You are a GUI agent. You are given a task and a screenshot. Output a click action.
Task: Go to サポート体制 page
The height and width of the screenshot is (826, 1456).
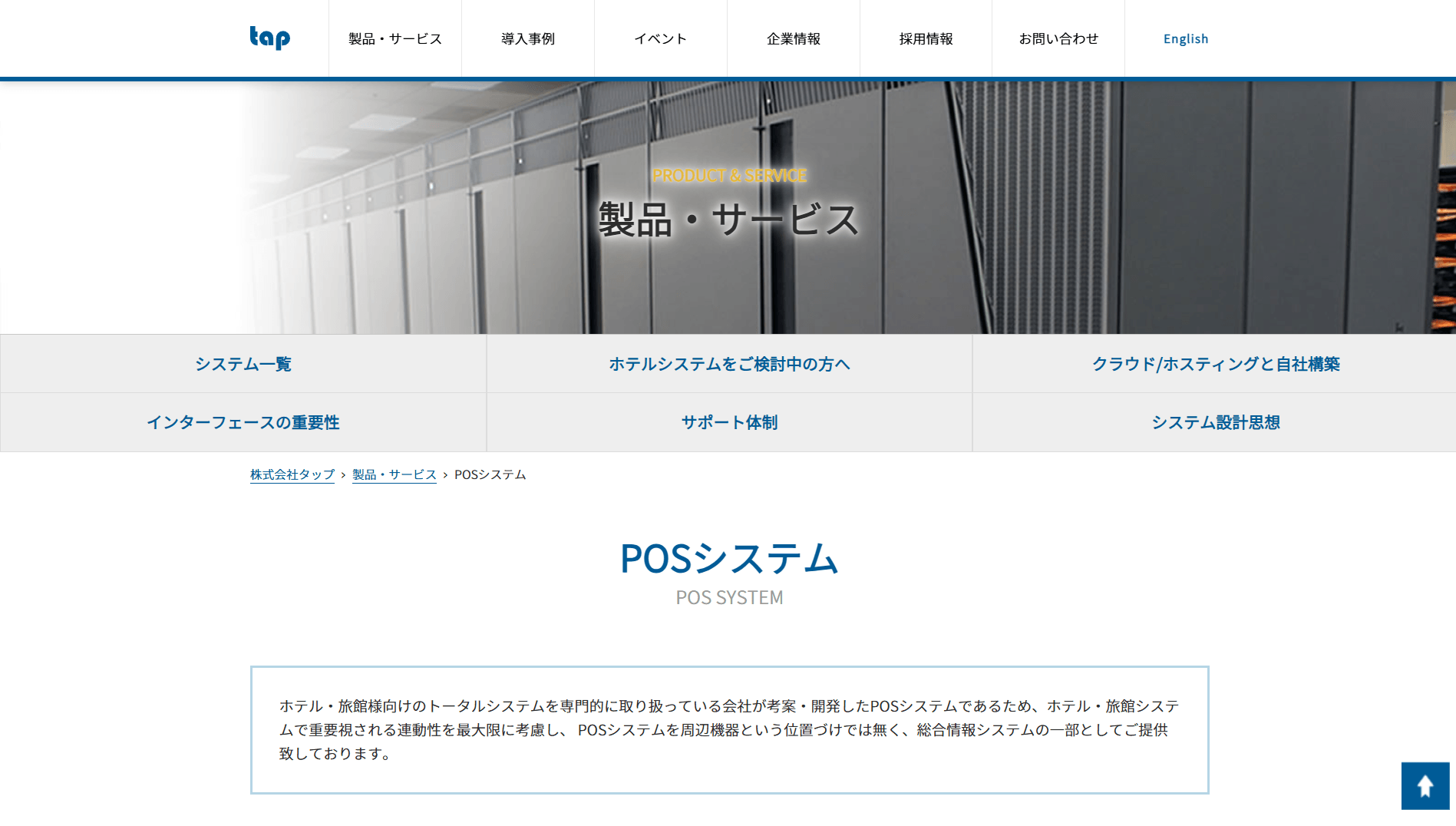(729, 422)
